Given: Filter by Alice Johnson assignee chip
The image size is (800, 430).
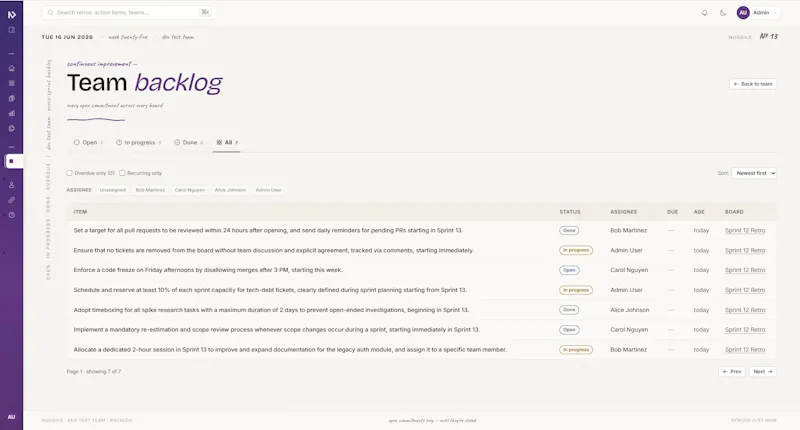Looking at the screenshot, I should coord(230,190).
